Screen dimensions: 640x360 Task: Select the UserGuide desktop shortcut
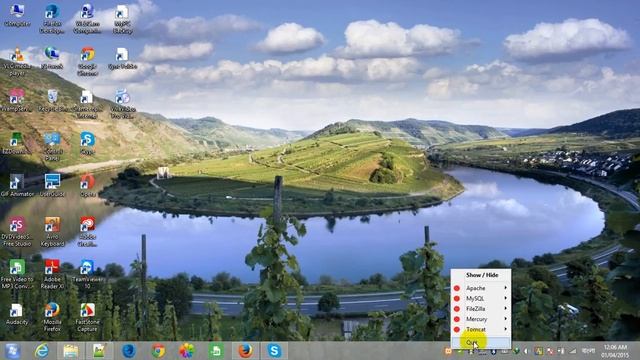click(52, 186)
